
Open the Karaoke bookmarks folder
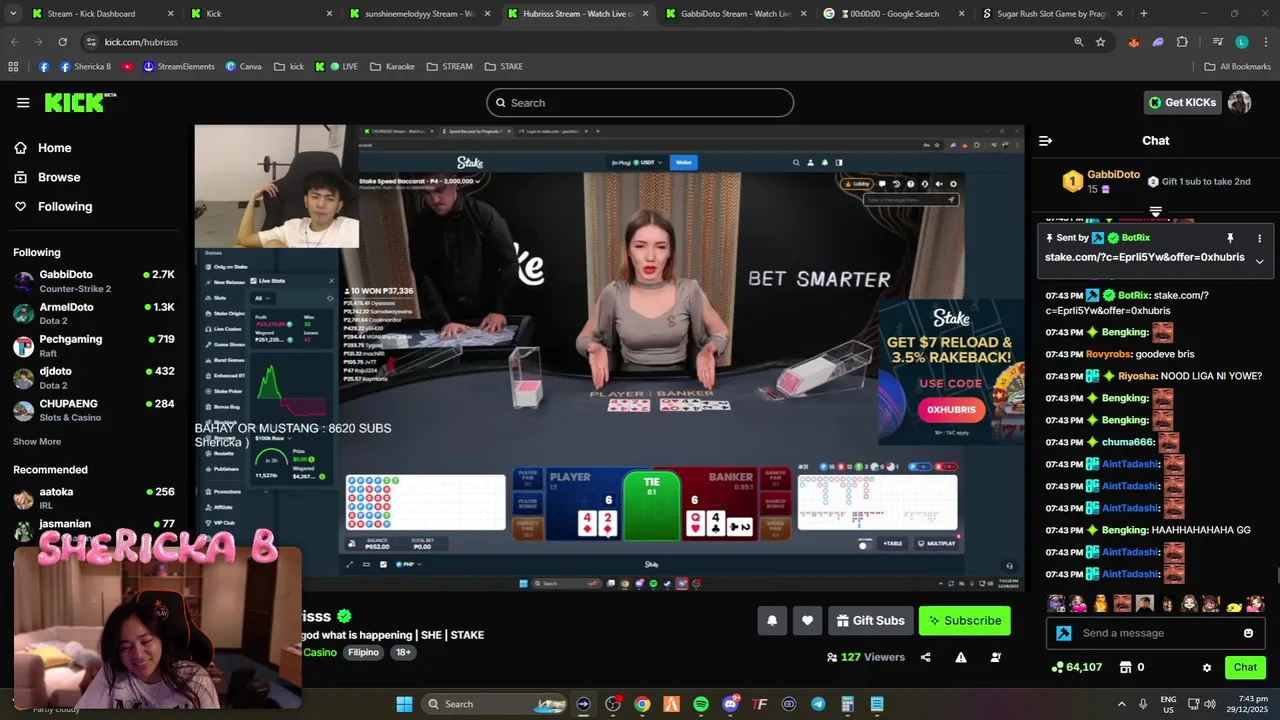pos(392,66)
